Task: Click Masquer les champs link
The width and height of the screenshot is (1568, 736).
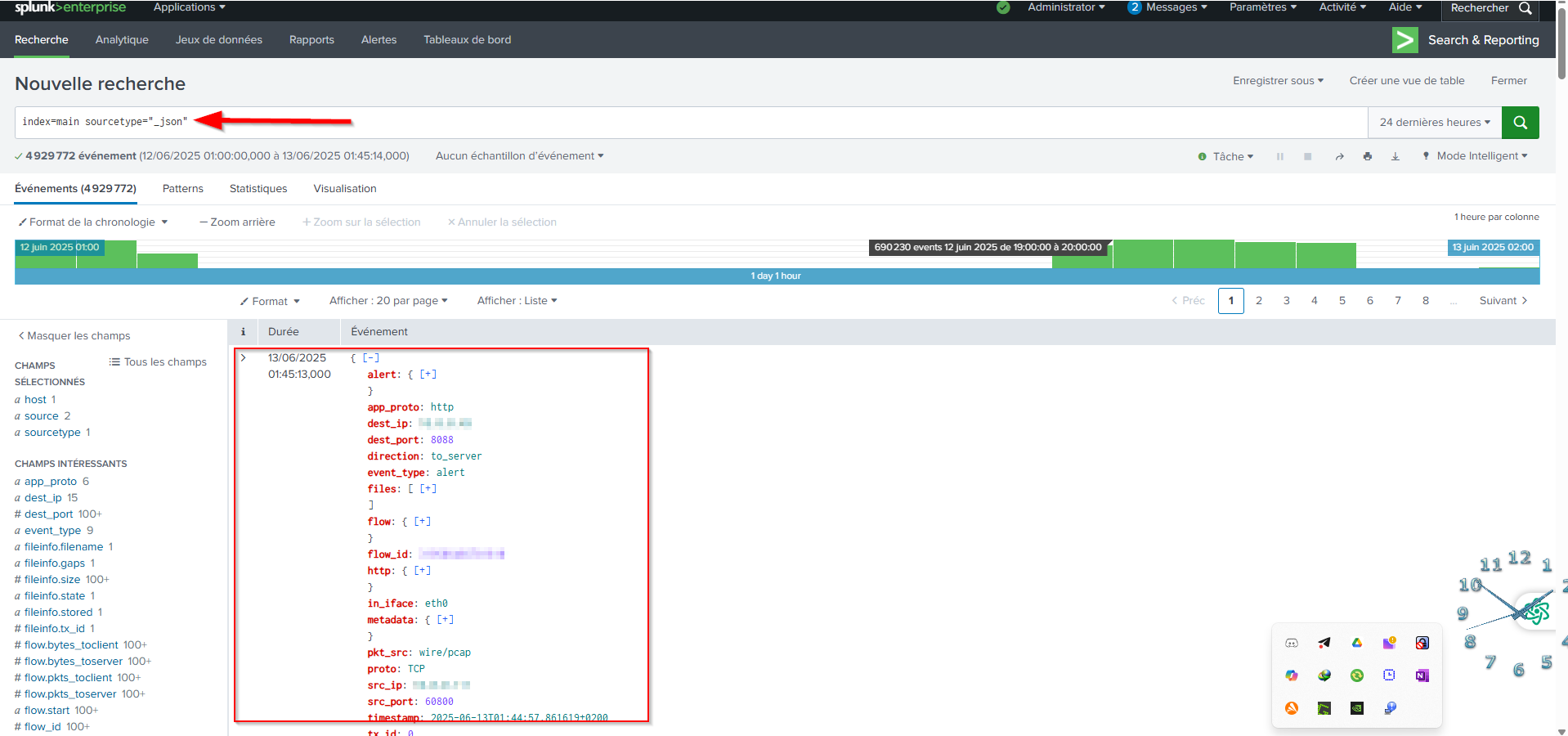Action: [74, 335]
